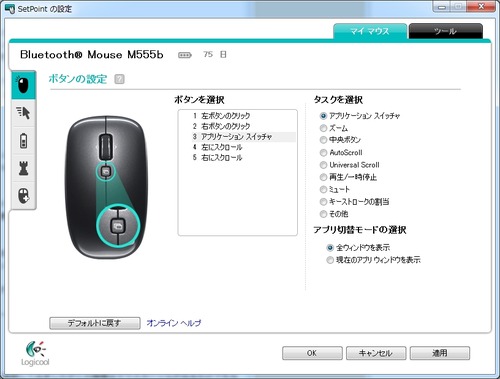
Task: Switch to the マイ マウス tab
Action: pyautogui.click(x=370, y=31)
